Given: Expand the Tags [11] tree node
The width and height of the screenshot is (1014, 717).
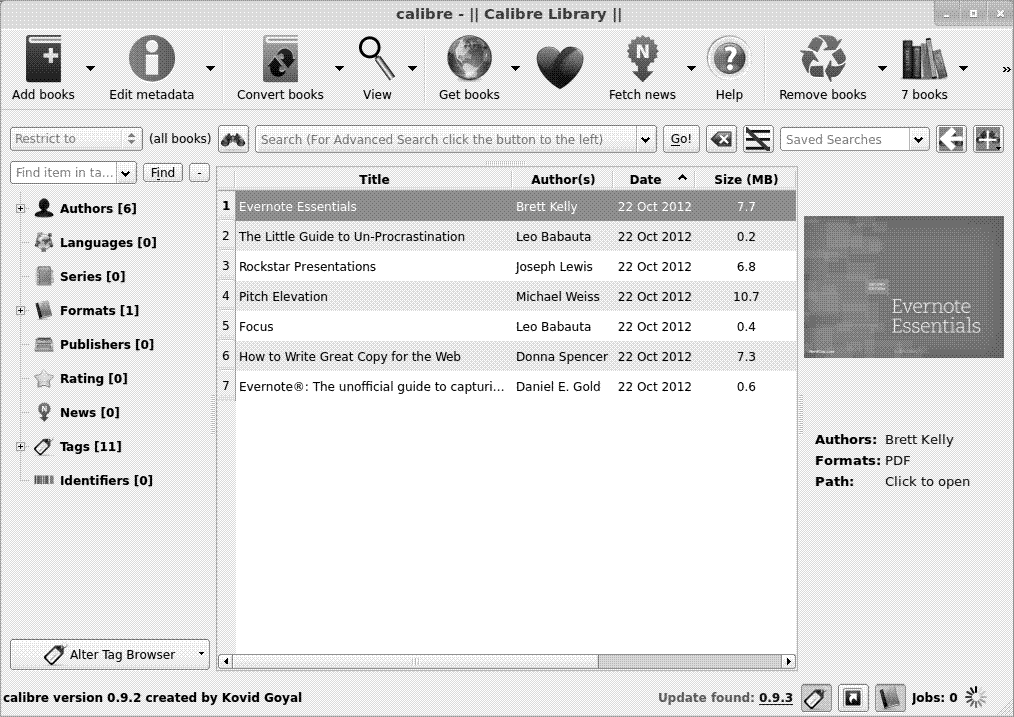Looking at the screenshot, I should coord(21,446).
